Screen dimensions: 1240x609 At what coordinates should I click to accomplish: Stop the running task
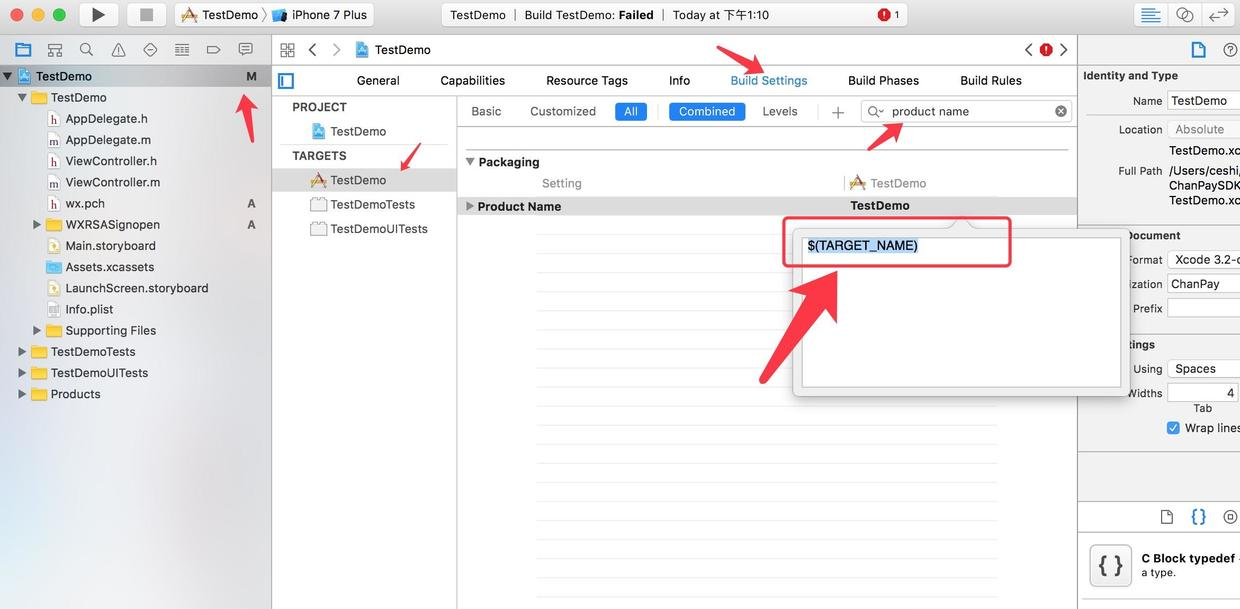click(x=146, y=15)
